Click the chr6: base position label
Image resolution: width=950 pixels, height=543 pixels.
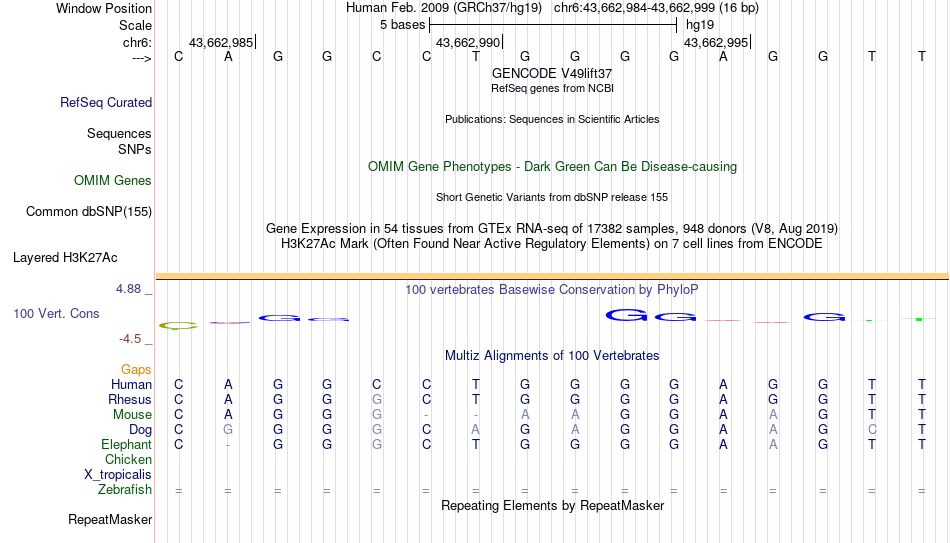138,42
